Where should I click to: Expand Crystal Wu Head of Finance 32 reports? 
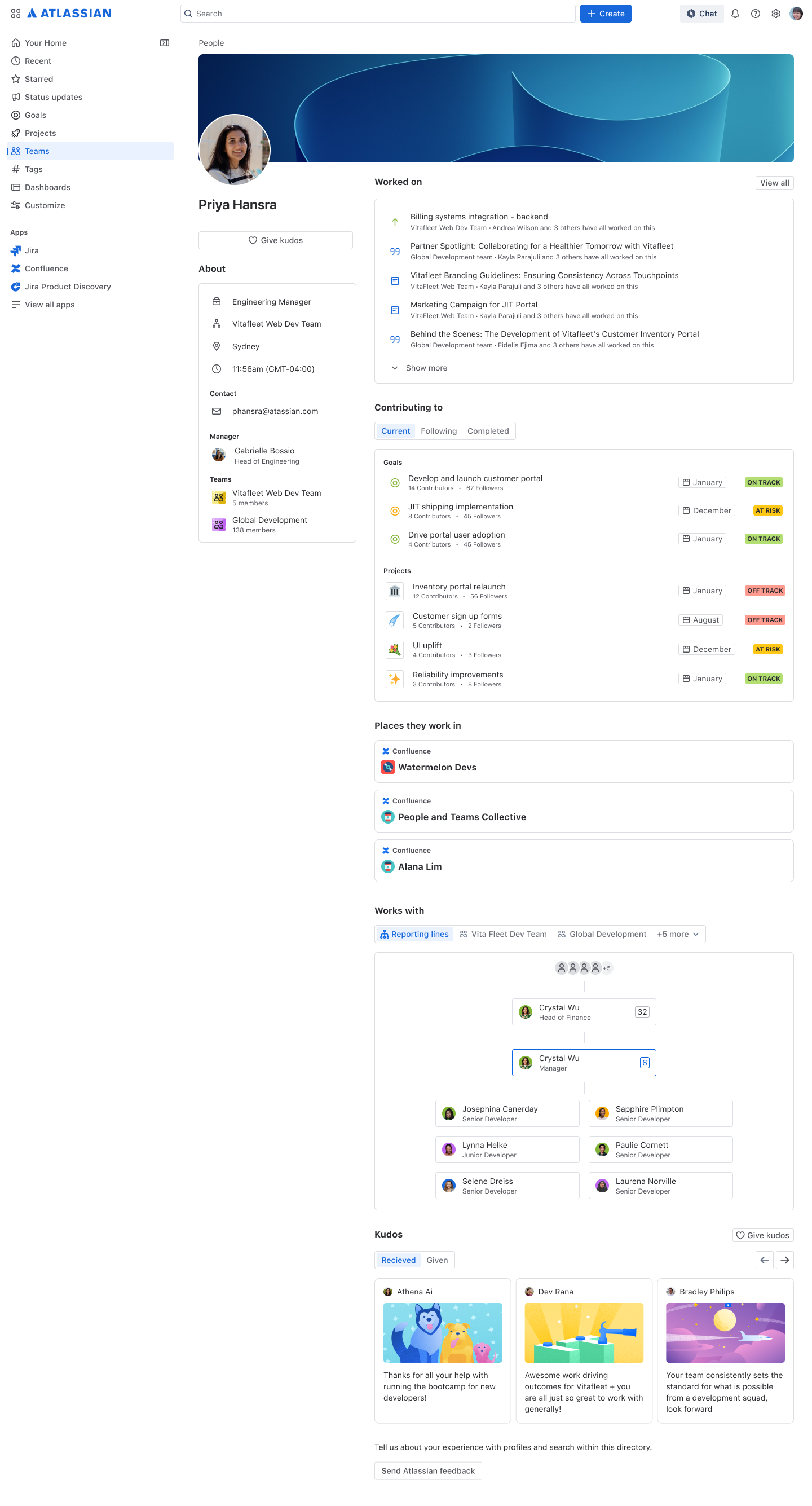tap(642, 1012)
